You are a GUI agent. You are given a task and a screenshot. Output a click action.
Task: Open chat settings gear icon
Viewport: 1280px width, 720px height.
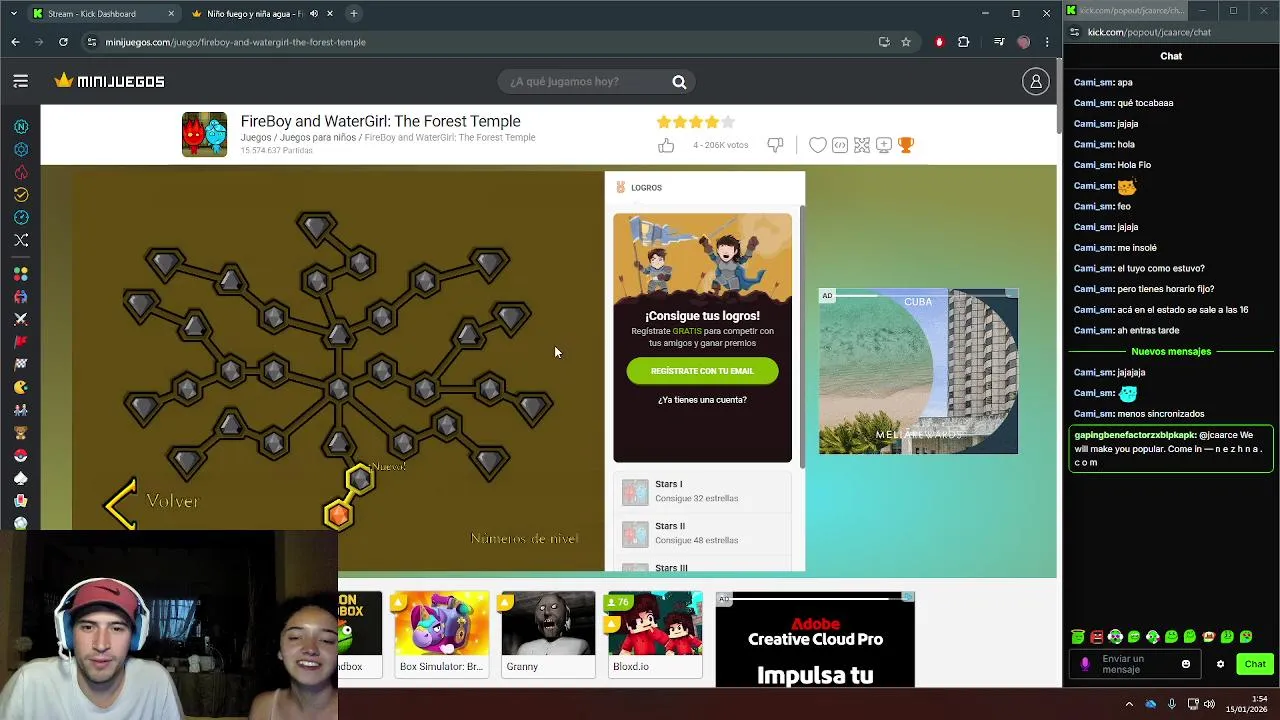[1220, 664]
